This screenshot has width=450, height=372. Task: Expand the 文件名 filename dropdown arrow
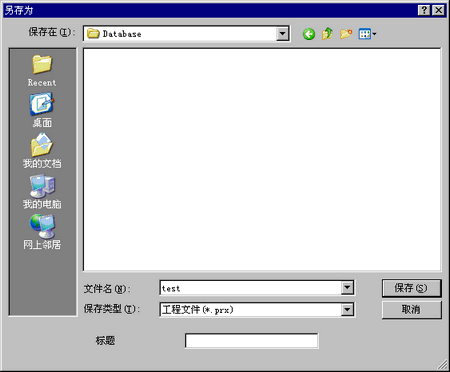(x=347, y=288)
